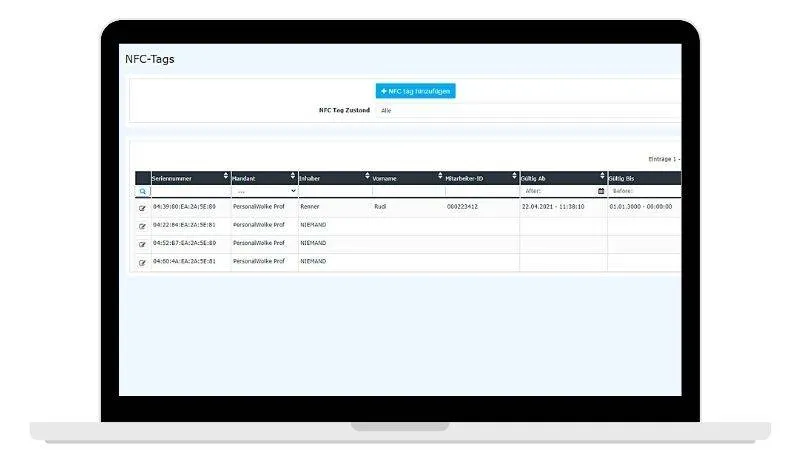Click the Mitarbeiter-ID filter input
The image size is (800, 461).
481,190
